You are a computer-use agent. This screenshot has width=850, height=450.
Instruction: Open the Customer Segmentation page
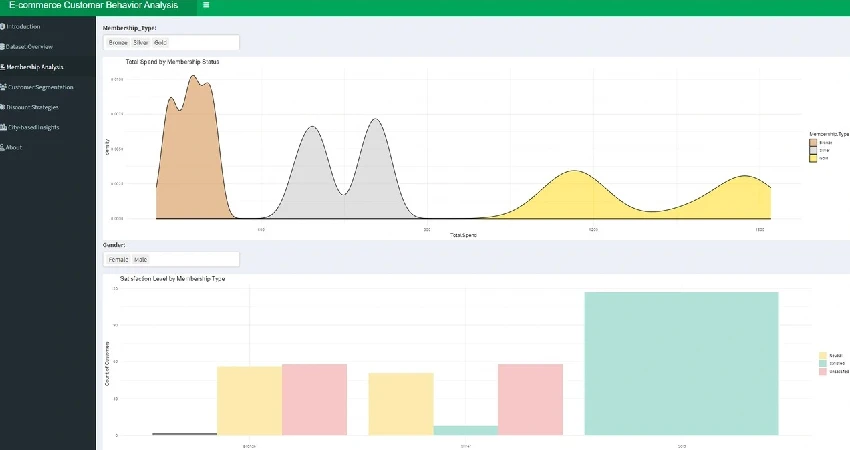click(40, 87)
